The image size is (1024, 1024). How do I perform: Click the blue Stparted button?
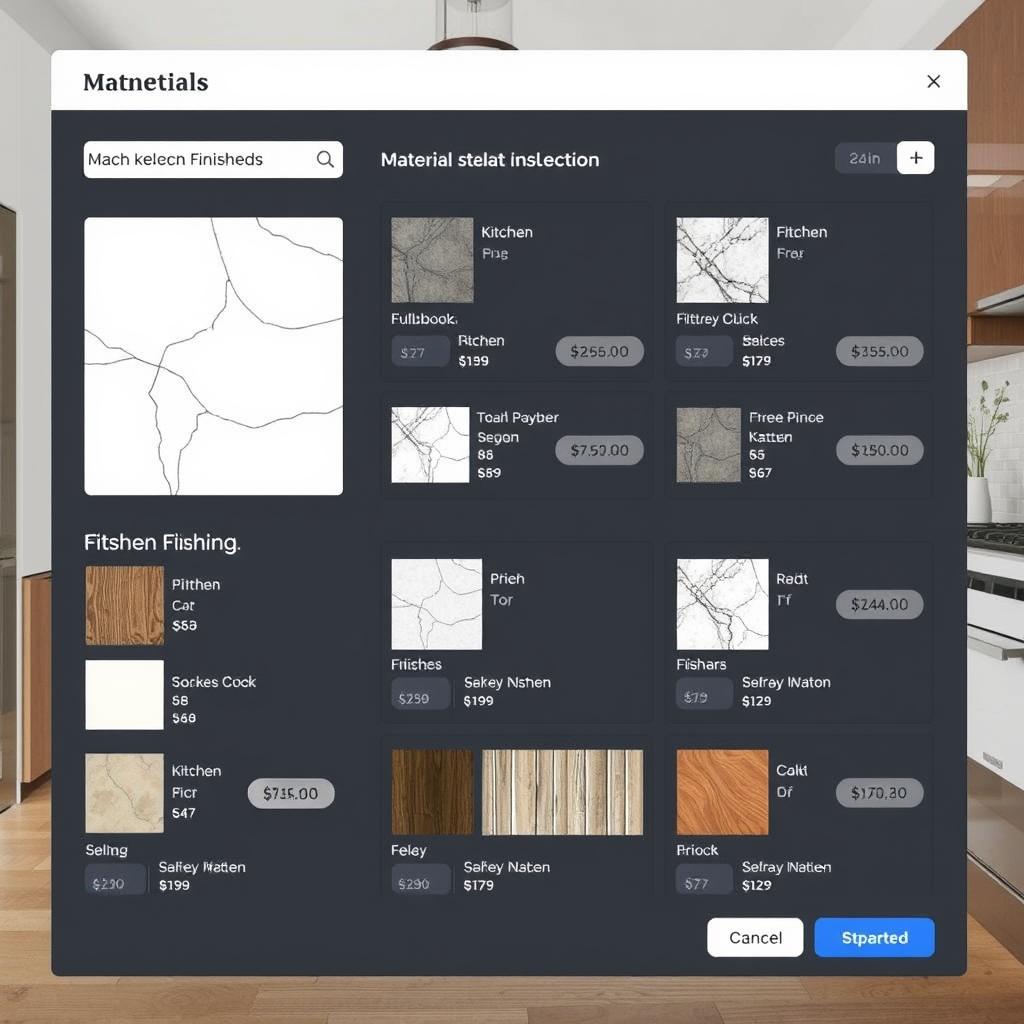click(x=874, y=937)
